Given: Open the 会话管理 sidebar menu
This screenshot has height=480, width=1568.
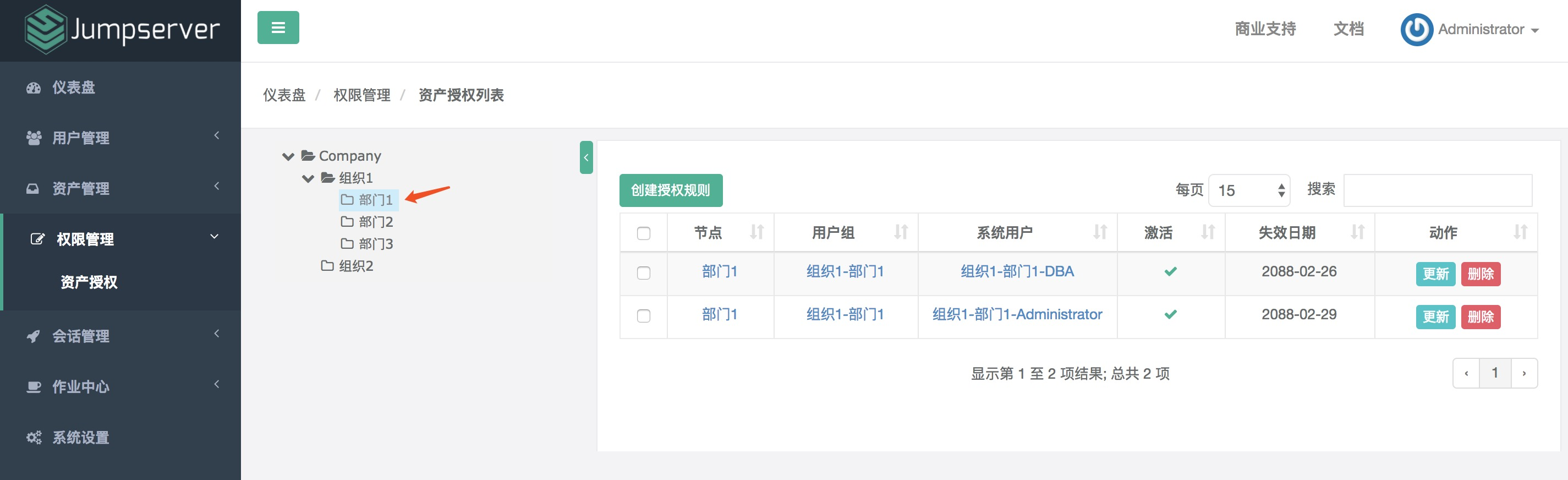Looking at the screenshot, I should pyautogui.click(x=120, y=336).
